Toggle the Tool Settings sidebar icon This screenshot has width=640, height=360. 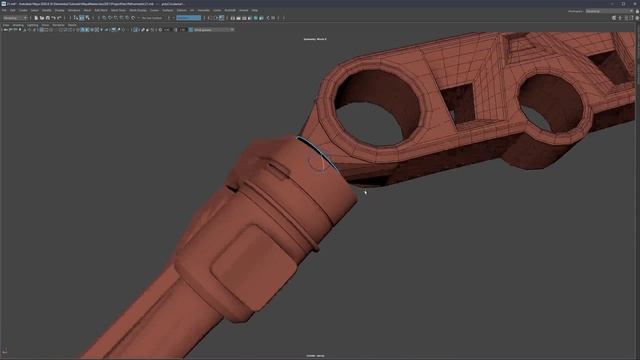pyautogui.click(x=631, y=18)
